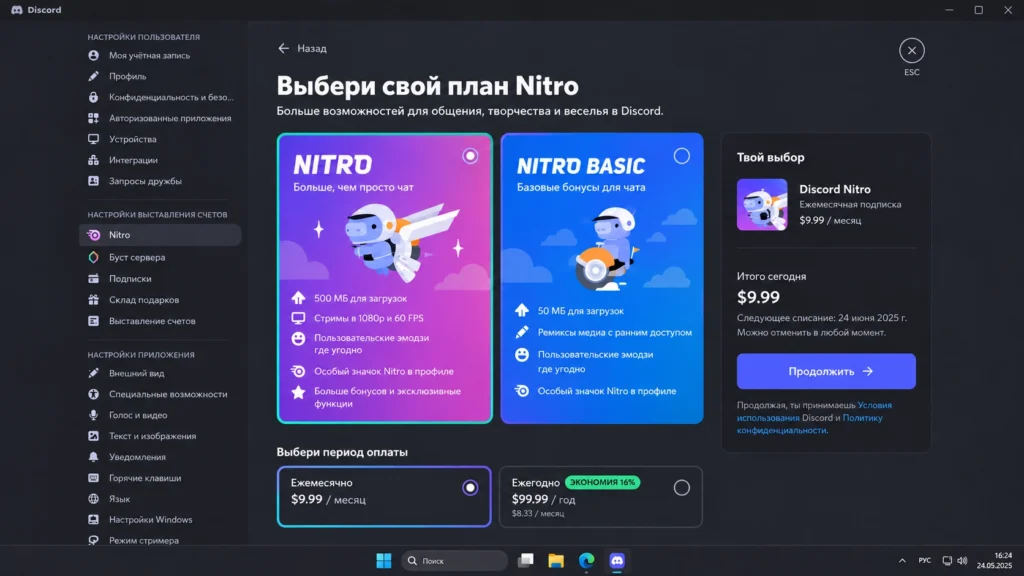
Task: Click the Profile pencil icon
Action: [x=93, y=76]
